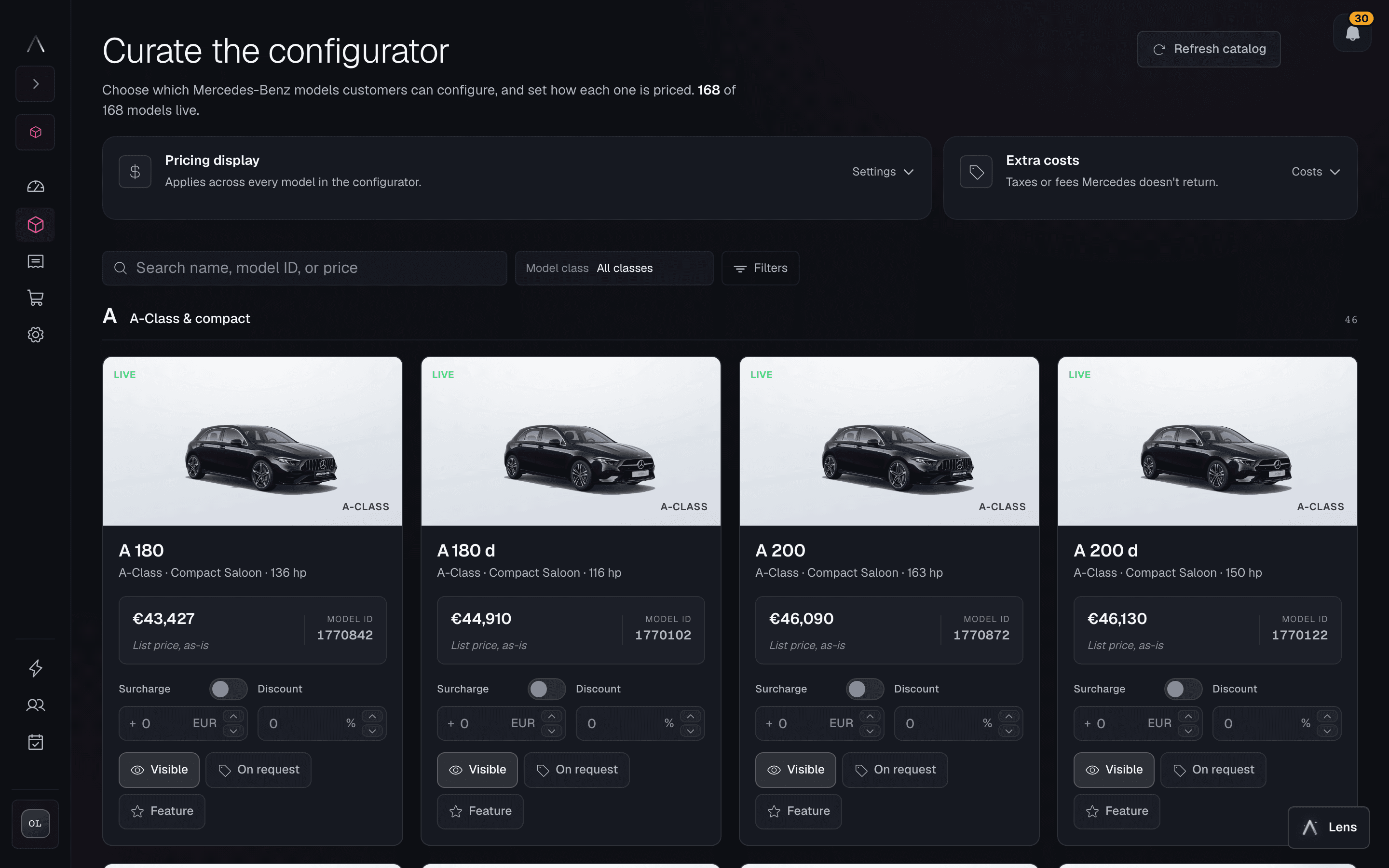1389x868 pixels.
Task: Expand the sidebar with the chevron button
Action: [36, 84]
